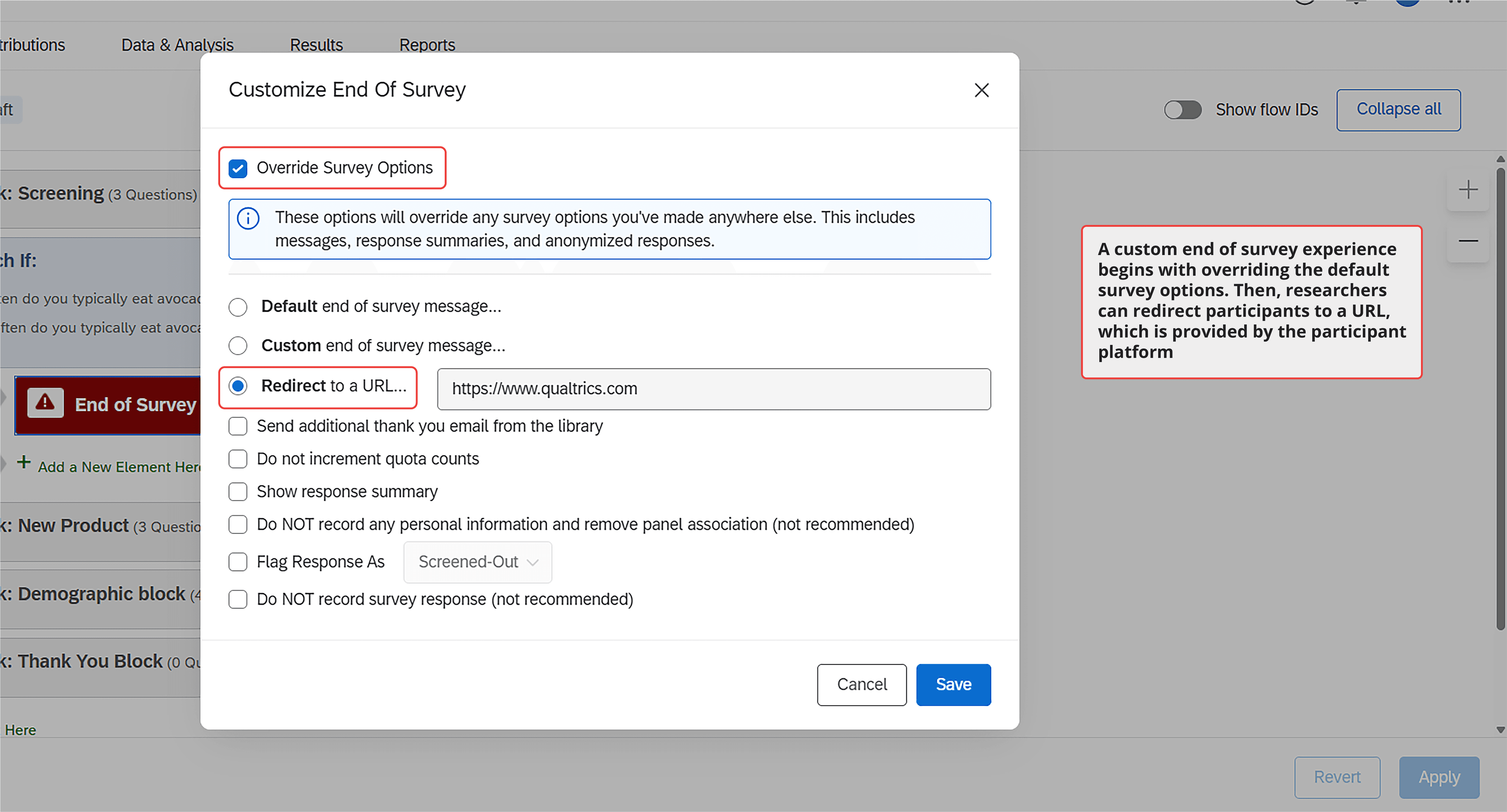Check Flag Response As checkbox

237,562
